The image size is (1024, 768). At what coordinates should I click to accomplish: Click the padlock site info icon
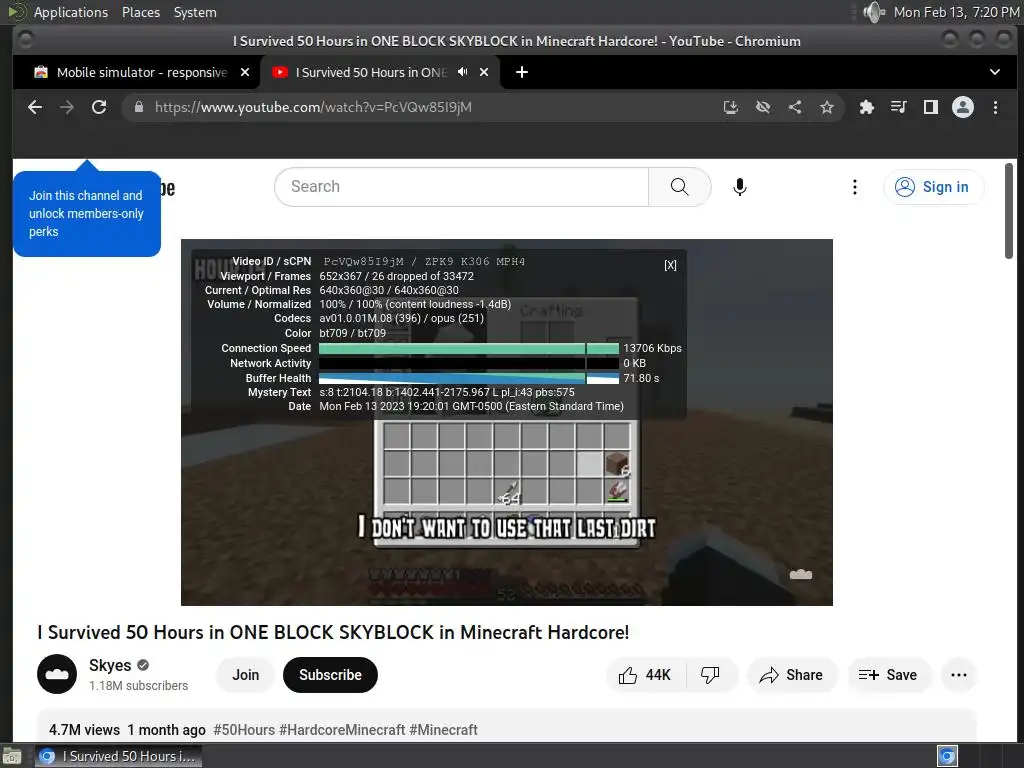click(138, 107)
